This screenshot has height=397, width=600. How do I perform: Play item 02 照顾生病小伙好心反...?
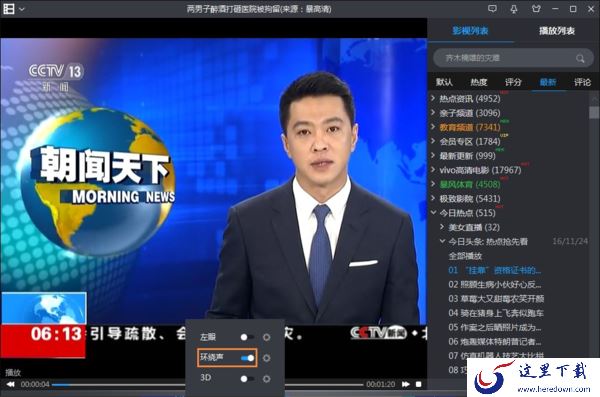click(495, 284)
